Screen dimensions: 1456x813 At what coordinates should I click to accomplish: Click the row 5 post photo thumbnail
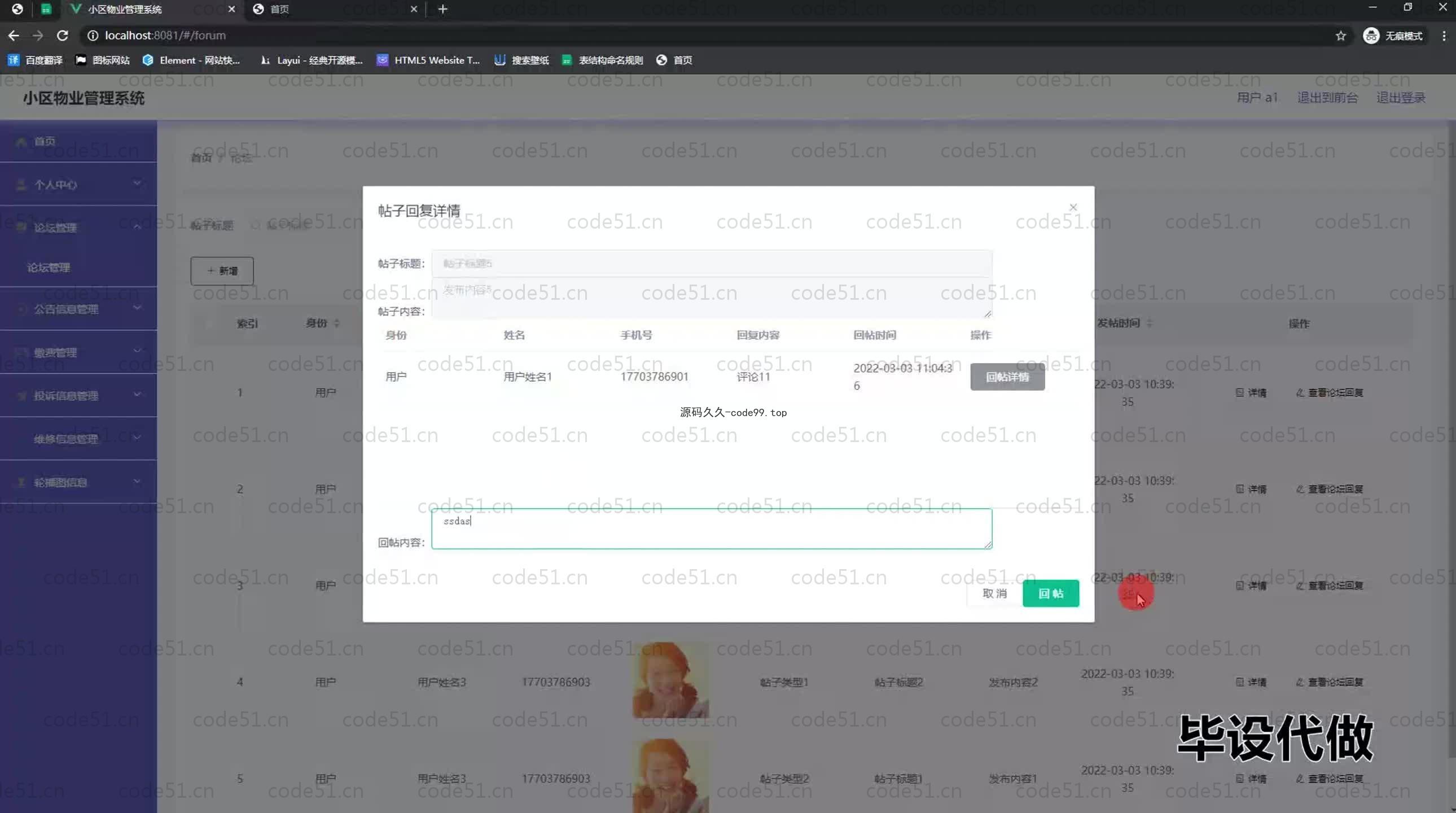pyautogui.click(x=670, y=776)
